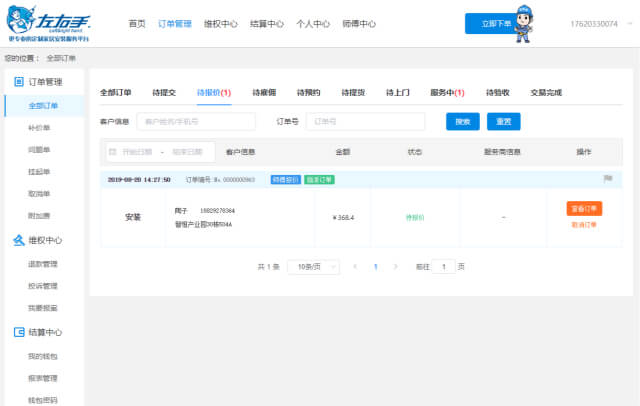This screenshot has height=406, width=640.
Task: Go to previous page with left arrow
Action: (x=354, y=267)
